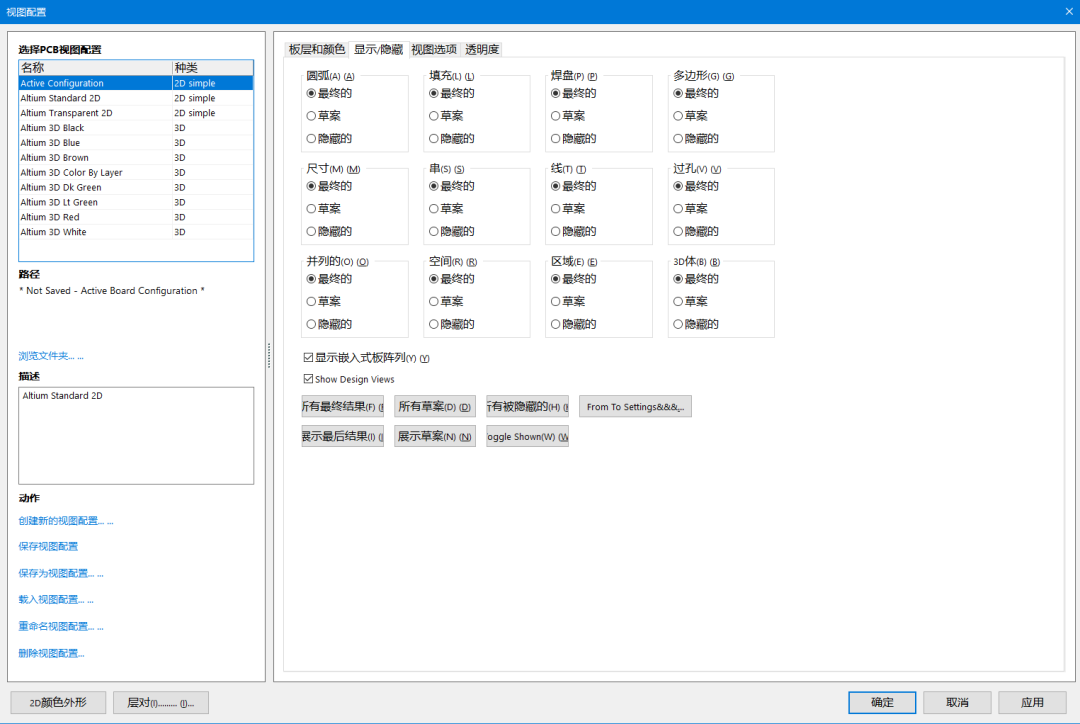
Task: Switch to the 板层和颜色 tab
Action: 317,49
